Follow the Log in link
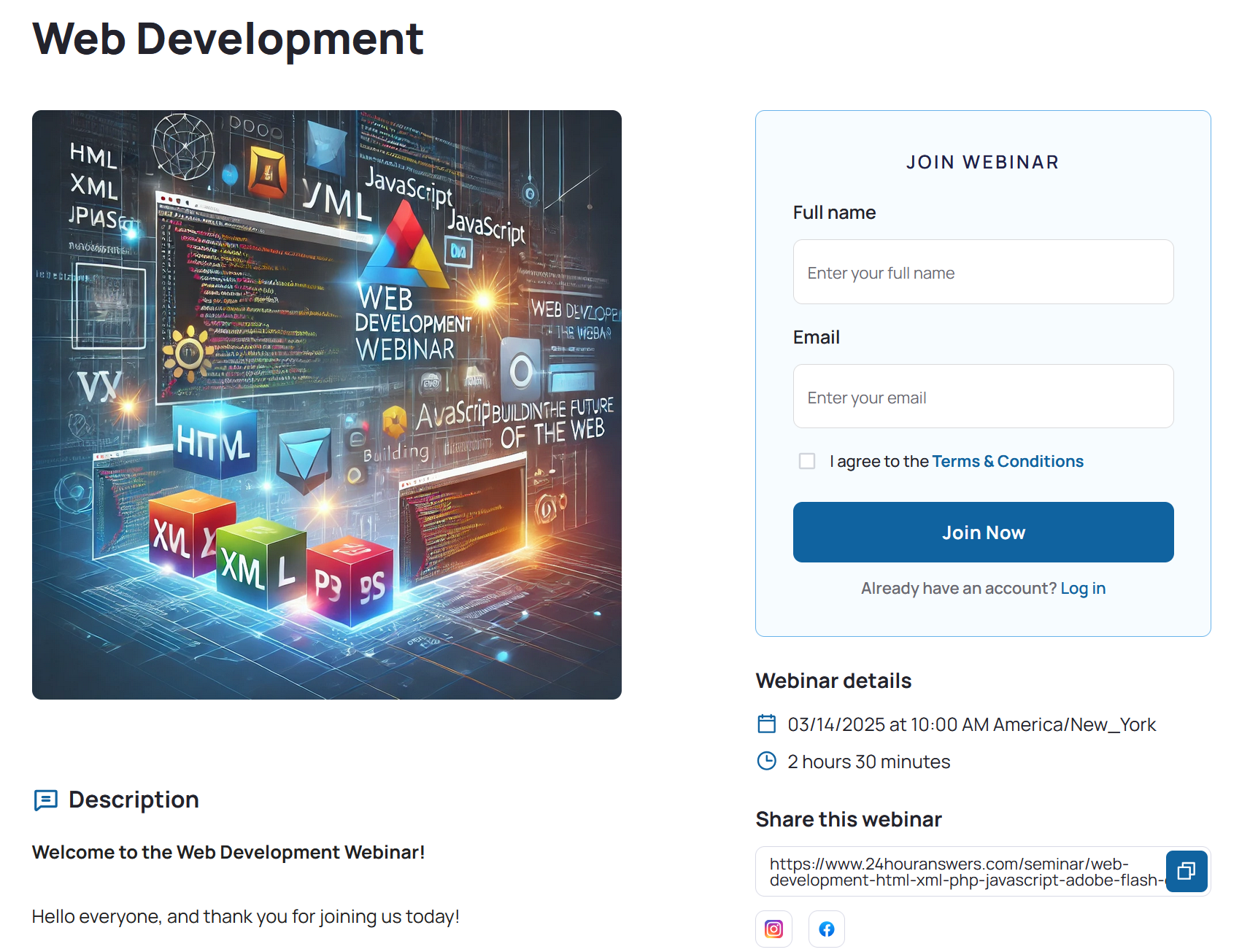The width and height of the screenshot is (1250, 952). (x=1082, y=588)
